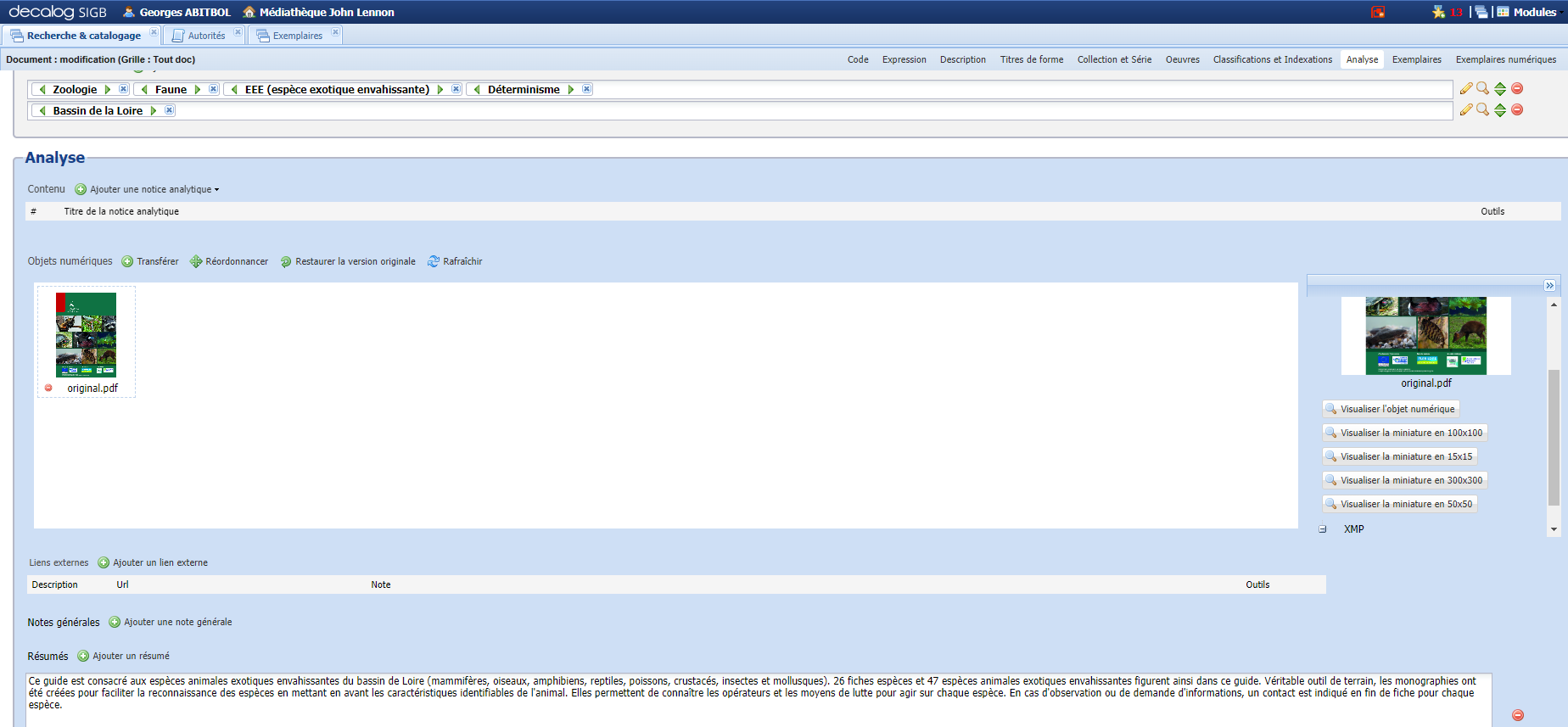Click the magnifier search icon on the Bassin de la Loire row

(x=1482, y=109)
